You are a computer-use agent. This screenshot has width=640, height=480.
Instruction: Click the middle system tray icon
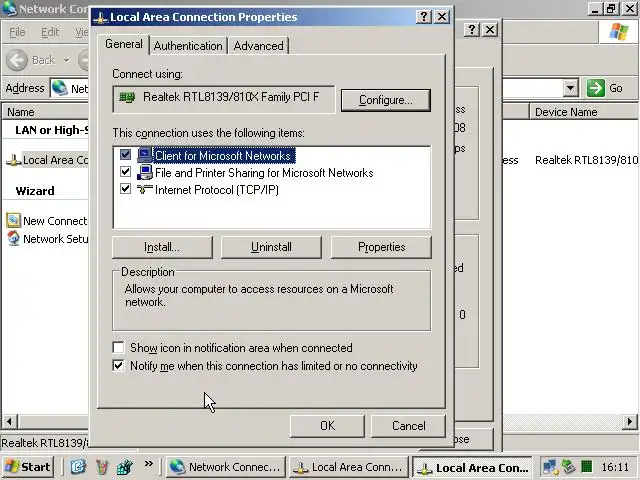[569, 467]
